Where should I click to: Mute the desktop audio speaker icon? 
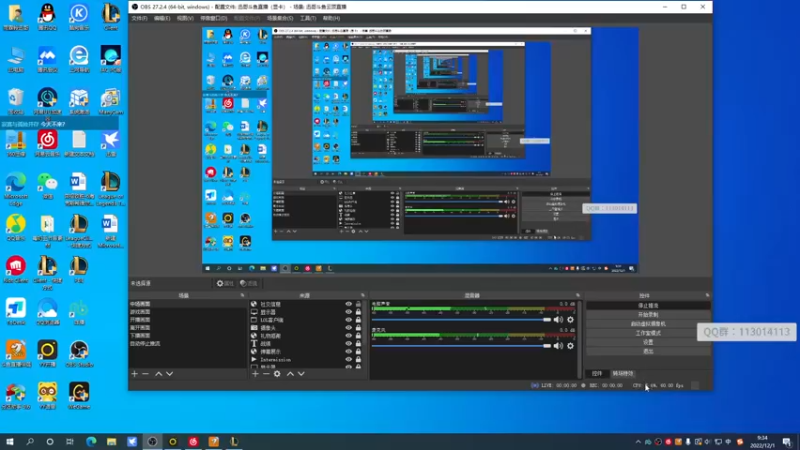point(558,320)
